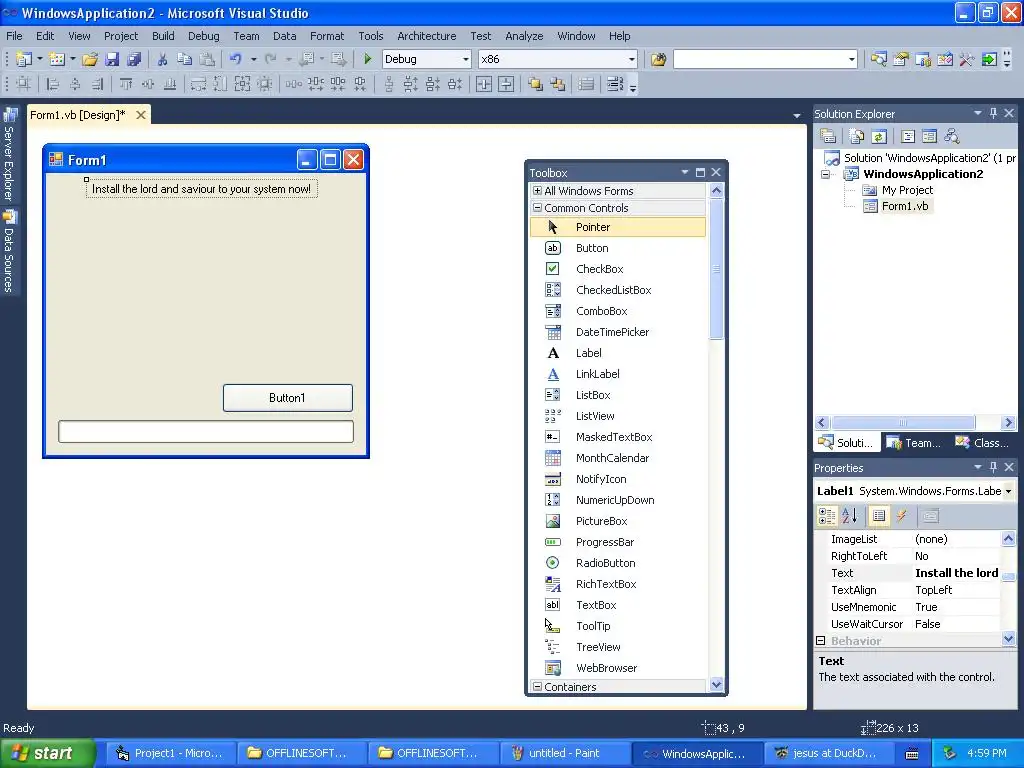Open the Format menu
This screenshot has height=768, width=1024.
[x=327, y=36]
